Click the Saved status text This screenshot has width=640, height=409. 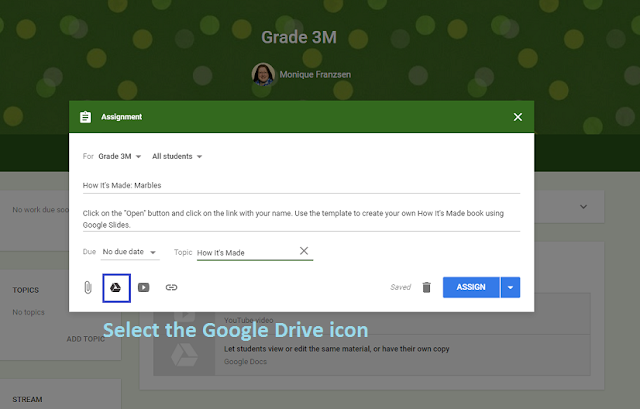400,287
